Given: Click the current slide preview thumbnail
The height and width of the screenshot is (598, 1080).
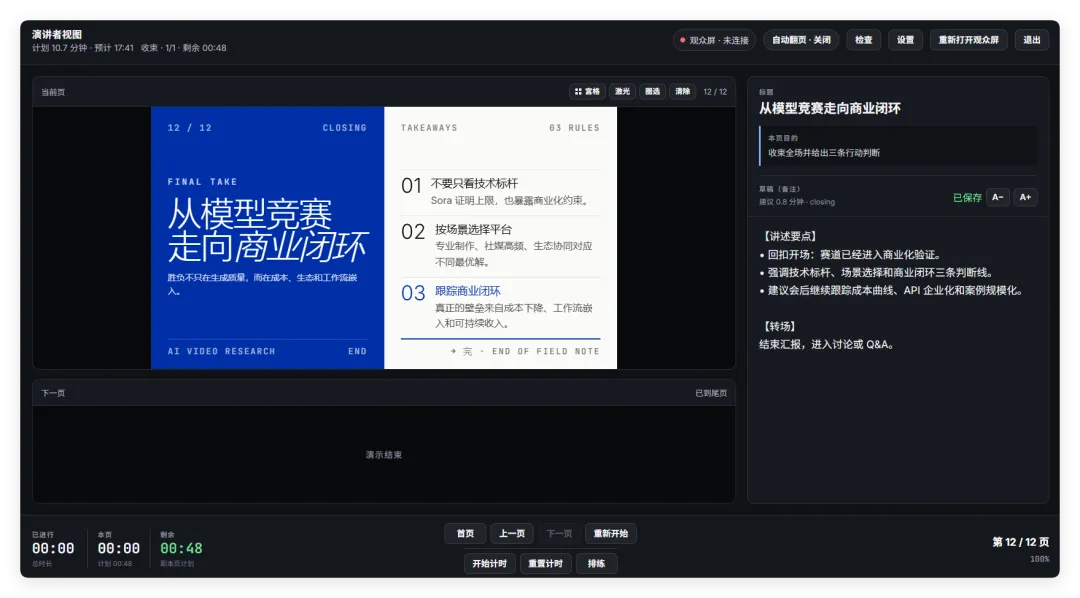Looking at the screenshot, I should 384,238.
